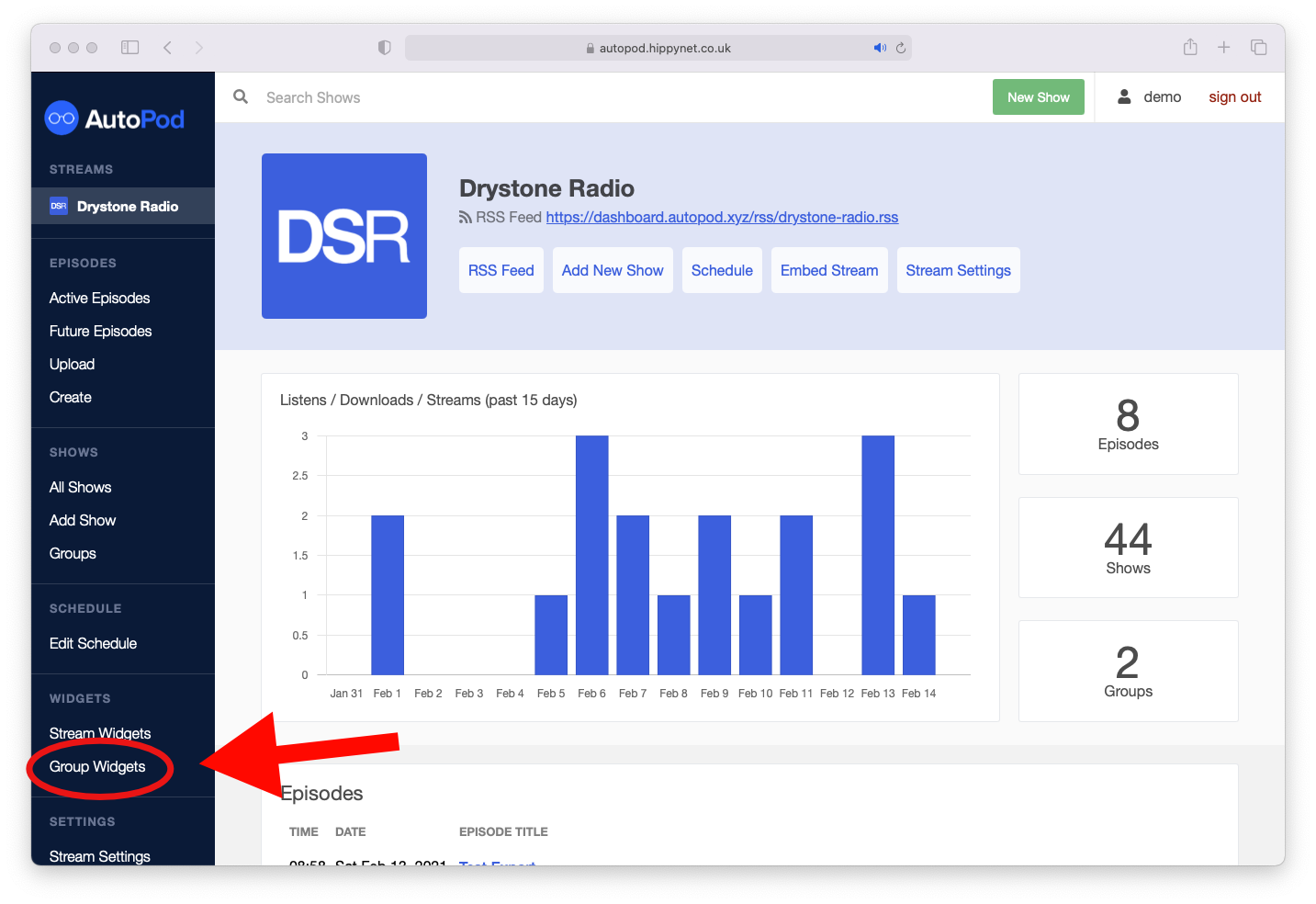Mute tab audio speaker icon
1316x904 pixels.
pyautogui.click(x=880, y=48)
